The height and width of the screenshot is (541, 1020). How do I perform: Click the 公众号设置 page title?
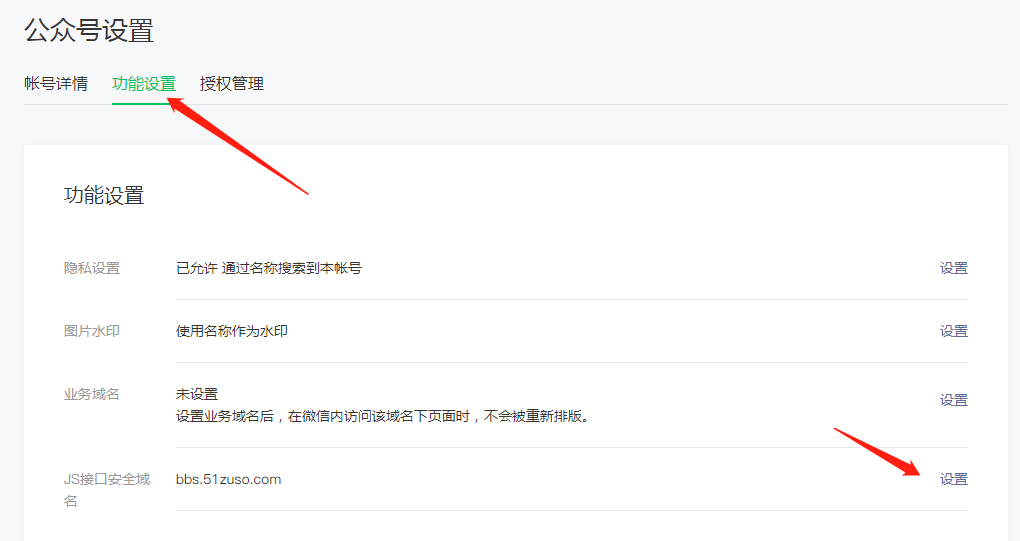point(89,31)
